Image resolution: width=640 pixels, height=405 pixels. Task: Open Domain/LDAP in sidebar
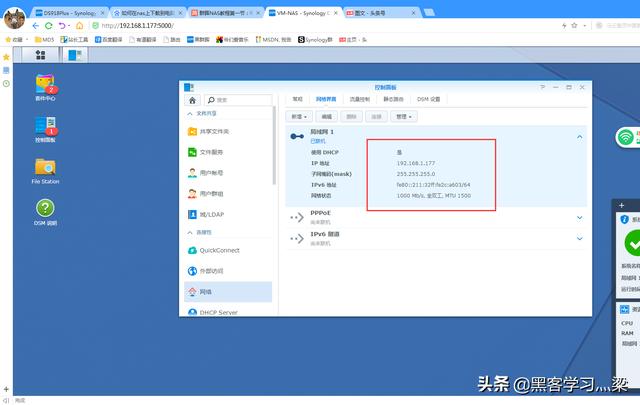click(x=228, y=214)
